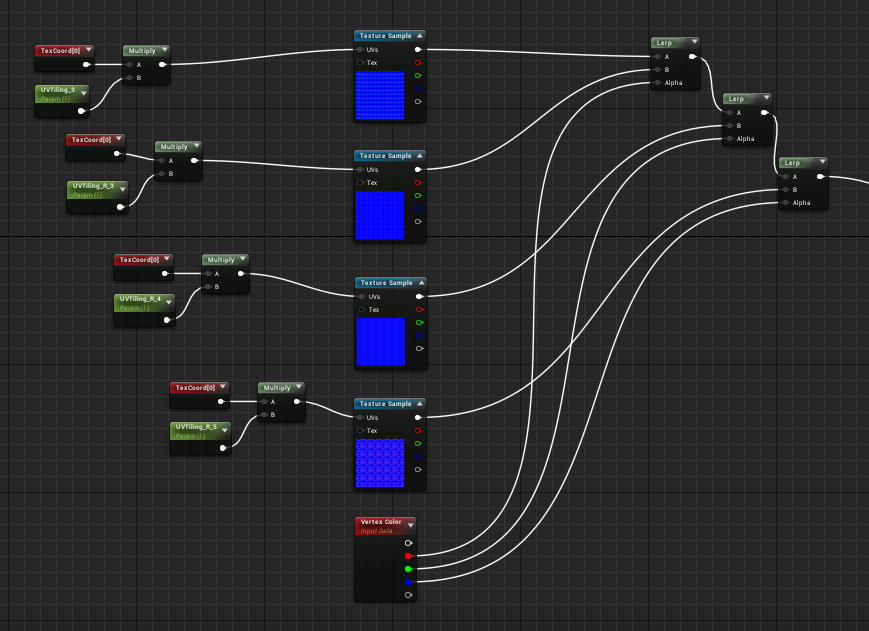Image resolution: width=869 pixels, height=631 pixels.
Task: Click UVs pin of Texture Sample fed by UVTiling_3 Multiply
Action: pos(361,50)
